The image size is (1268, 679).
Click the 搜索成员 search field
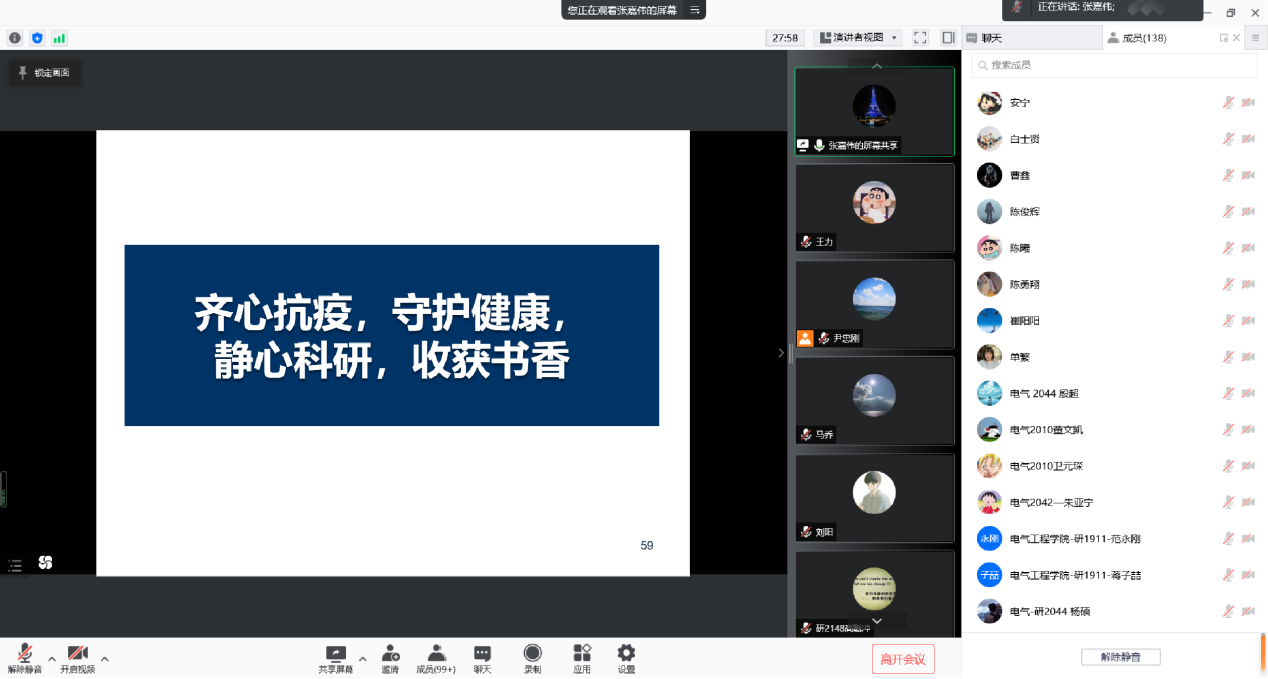pos(1115,65)
